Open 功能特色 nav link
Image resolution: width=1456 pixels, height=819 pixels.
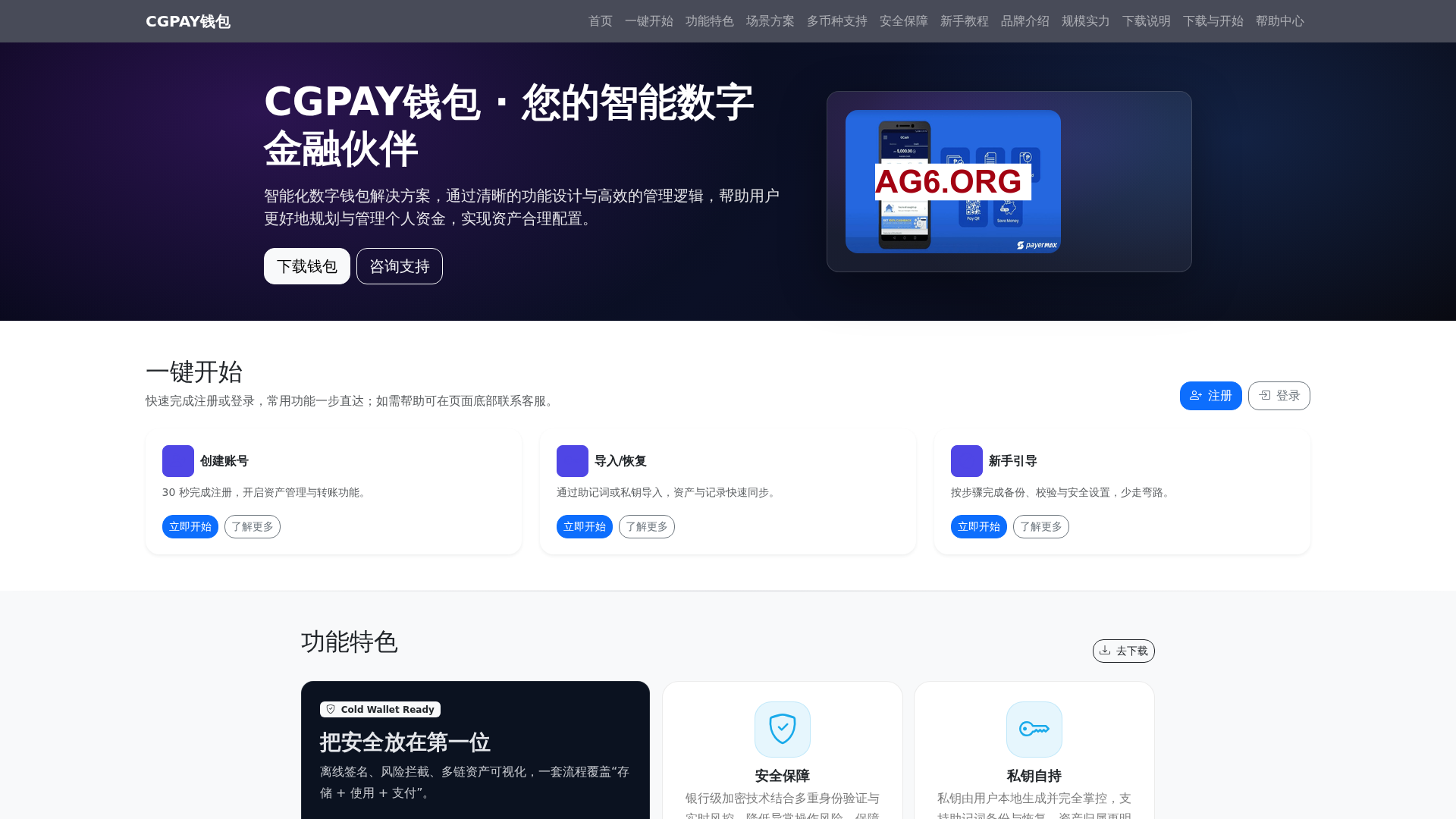[x=710, y=21]
